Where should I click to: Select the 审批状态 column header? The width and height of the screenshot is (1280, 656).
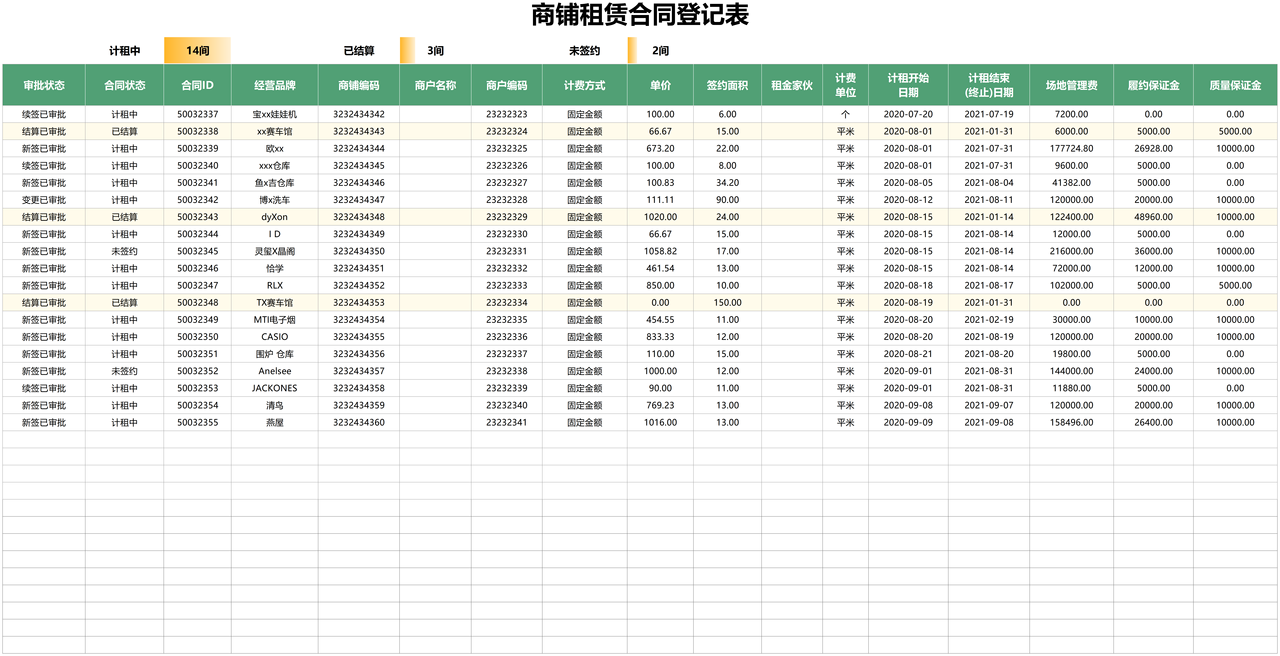coord(44,84)
